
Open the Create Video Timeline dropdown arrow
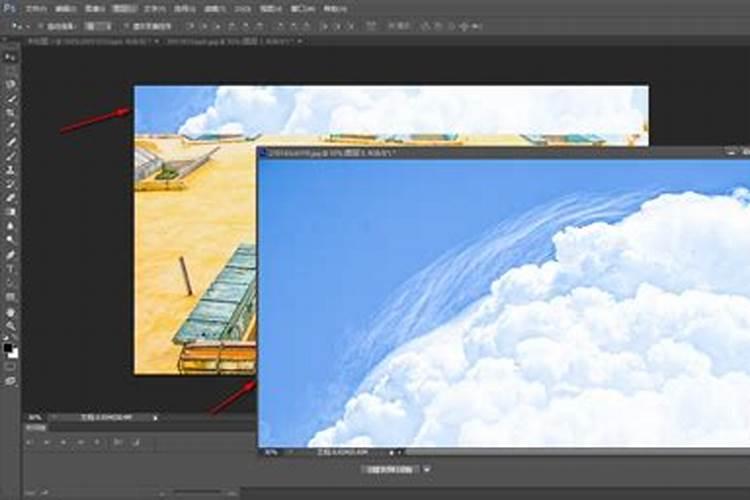pos(427,469)
